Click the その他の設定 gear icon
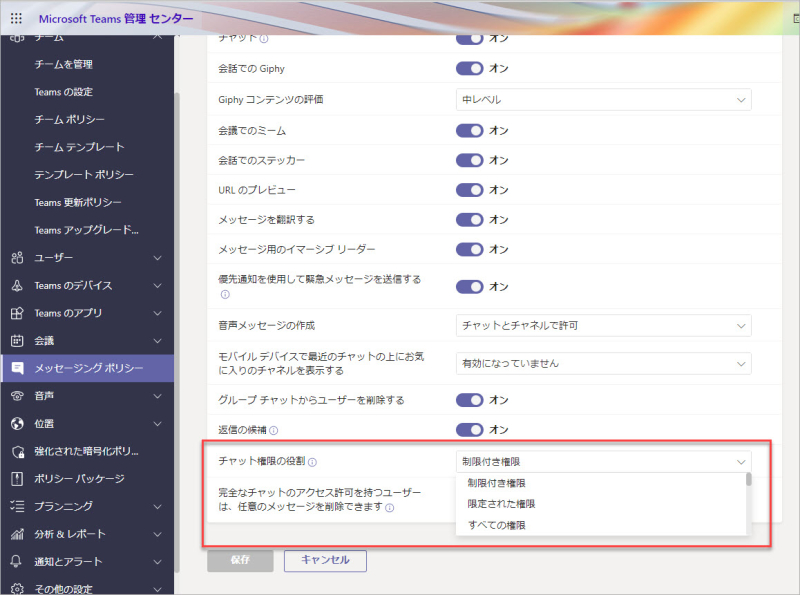 tap(17, 588)
